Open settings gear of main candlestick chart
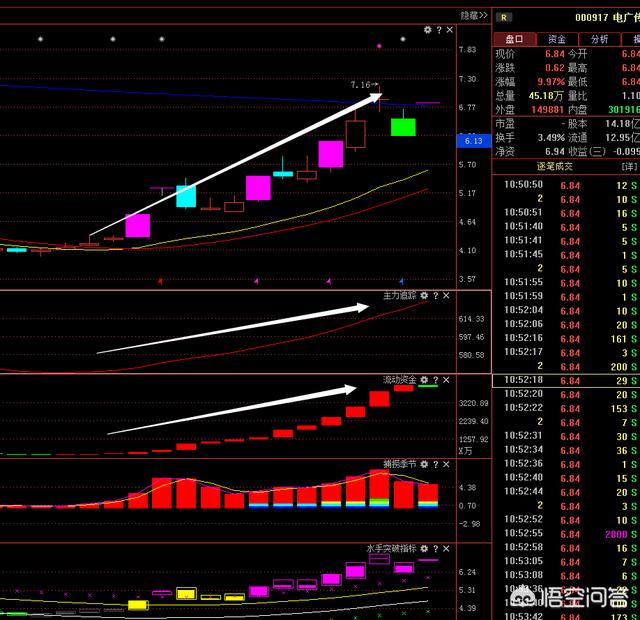 pyautogui.click(x=427, y=30)
